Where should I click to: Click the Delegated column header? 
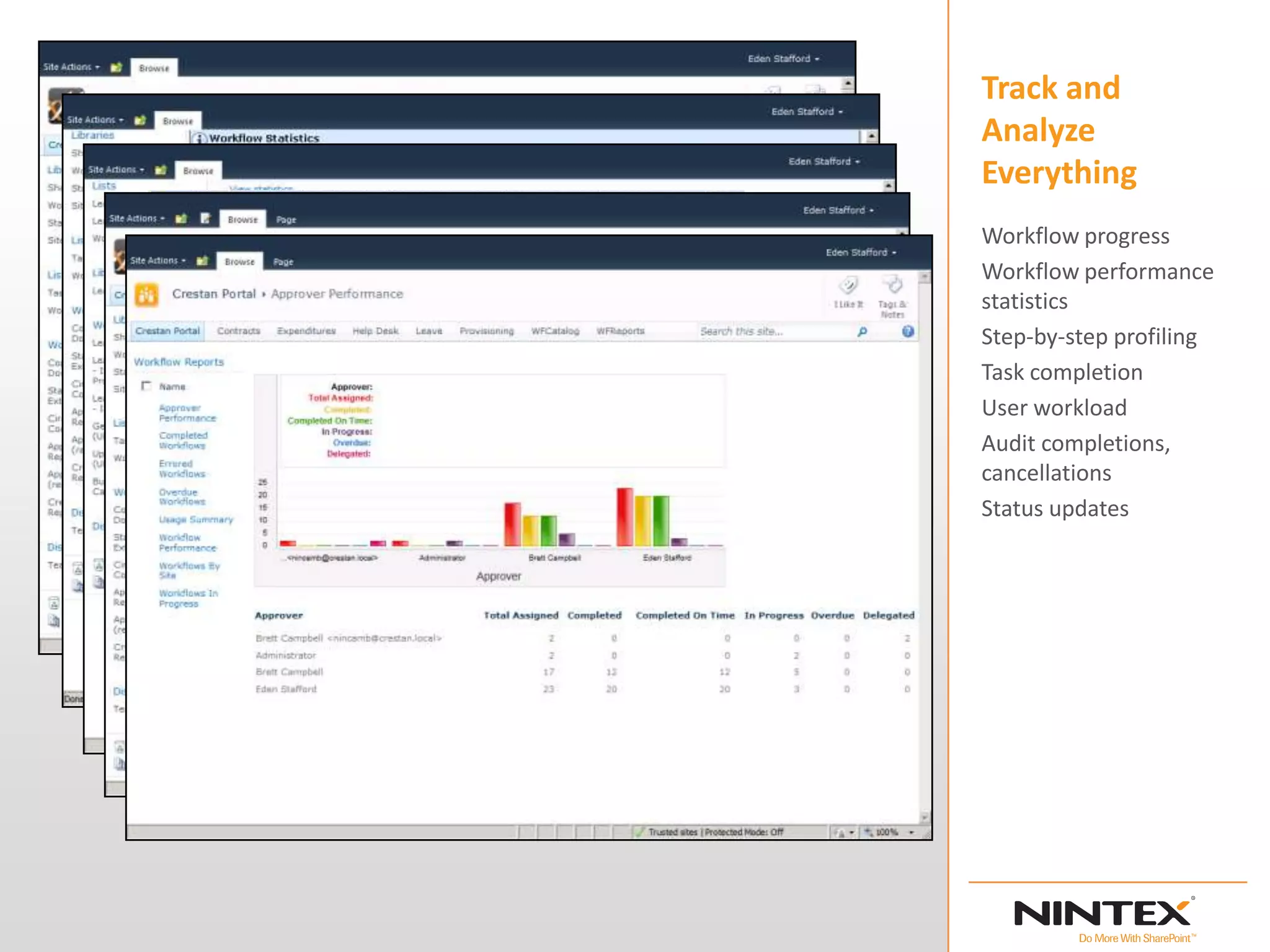click(889, 615)
